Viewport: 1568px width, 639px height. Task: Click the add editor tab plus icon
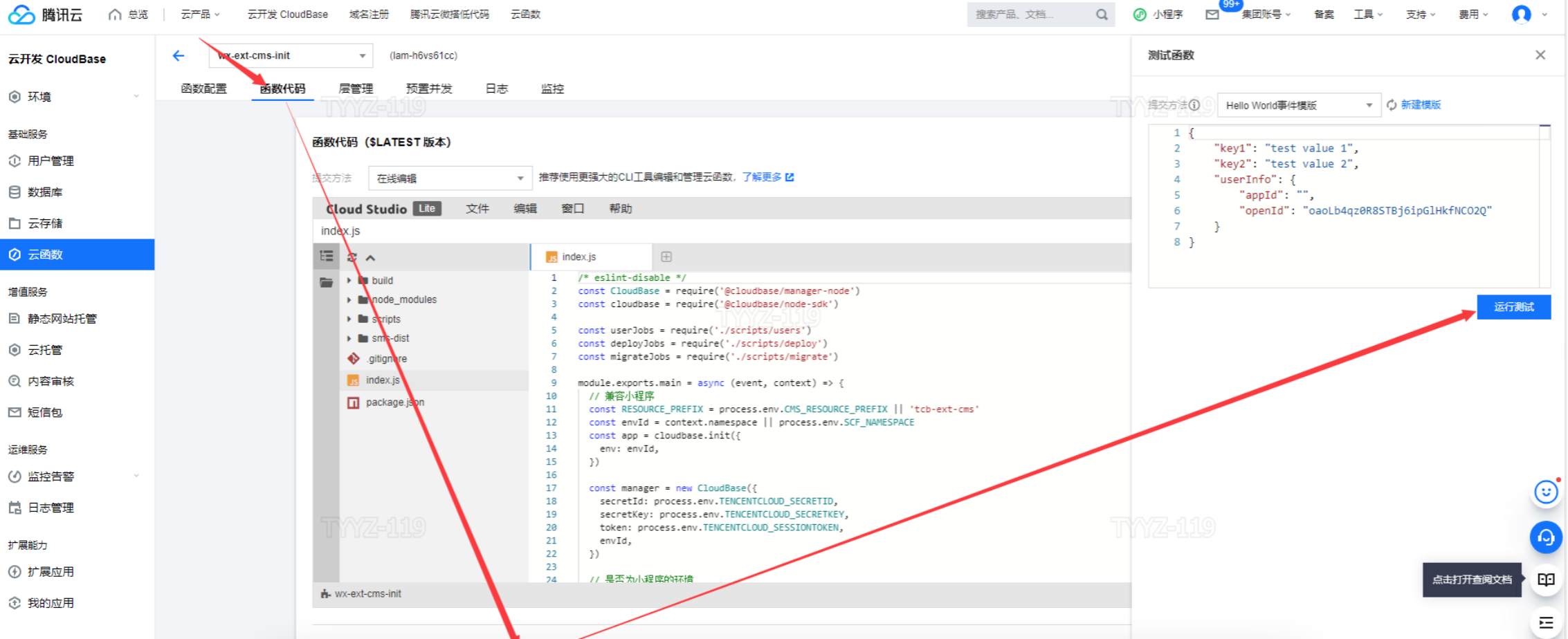[666, 257]
